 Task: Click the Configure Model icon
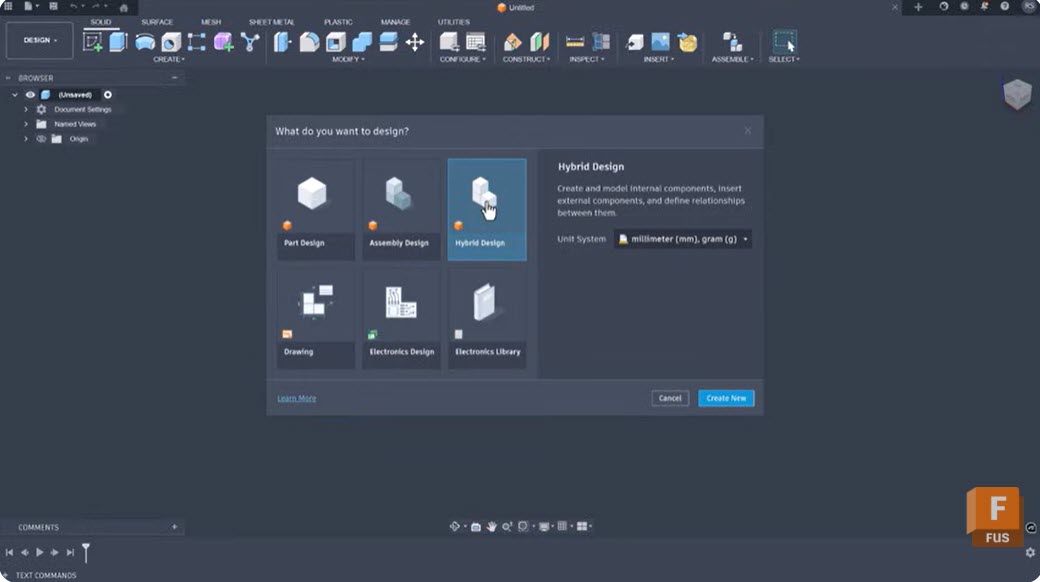[449, 42]
